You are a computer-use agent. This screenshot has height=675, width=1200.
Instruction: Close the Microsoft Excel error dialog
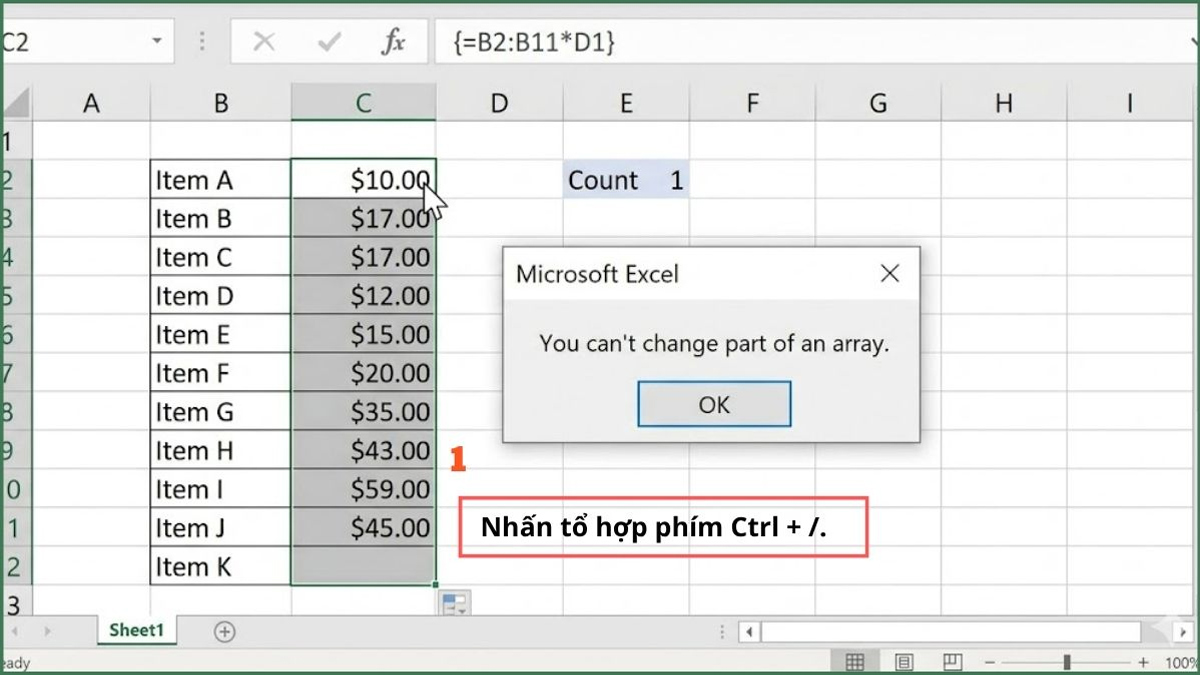pyautogui.click(x=889, y=273)
